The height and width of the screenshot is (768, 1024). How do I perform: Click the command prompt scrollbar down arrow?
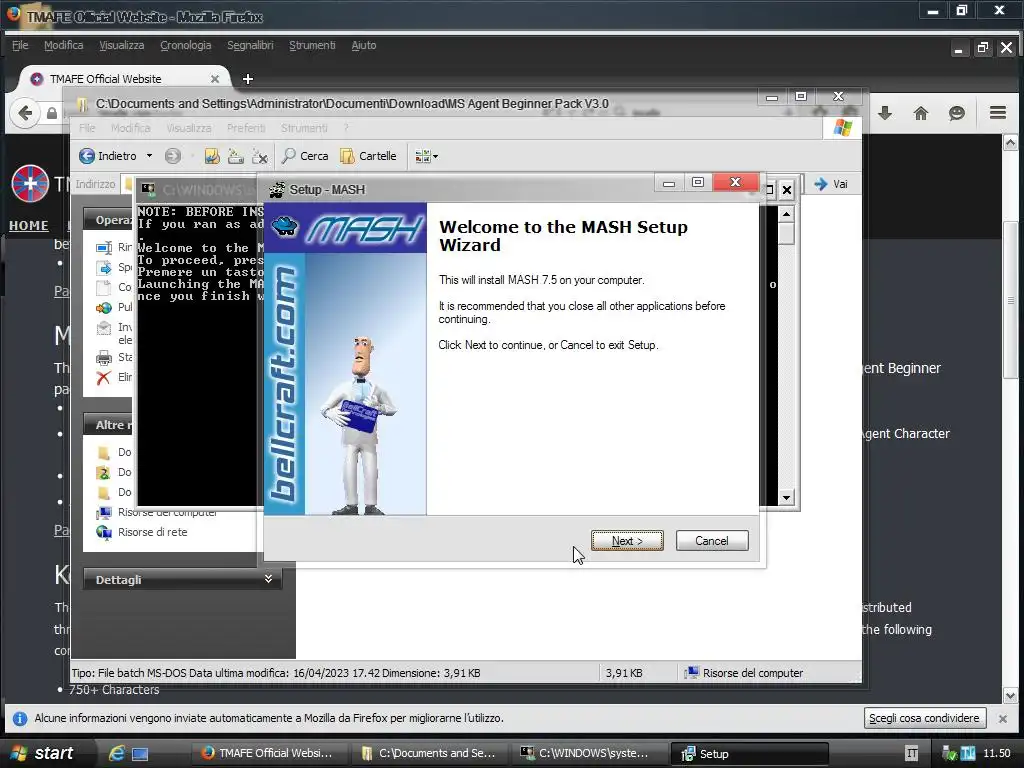[x=786, y=497]
